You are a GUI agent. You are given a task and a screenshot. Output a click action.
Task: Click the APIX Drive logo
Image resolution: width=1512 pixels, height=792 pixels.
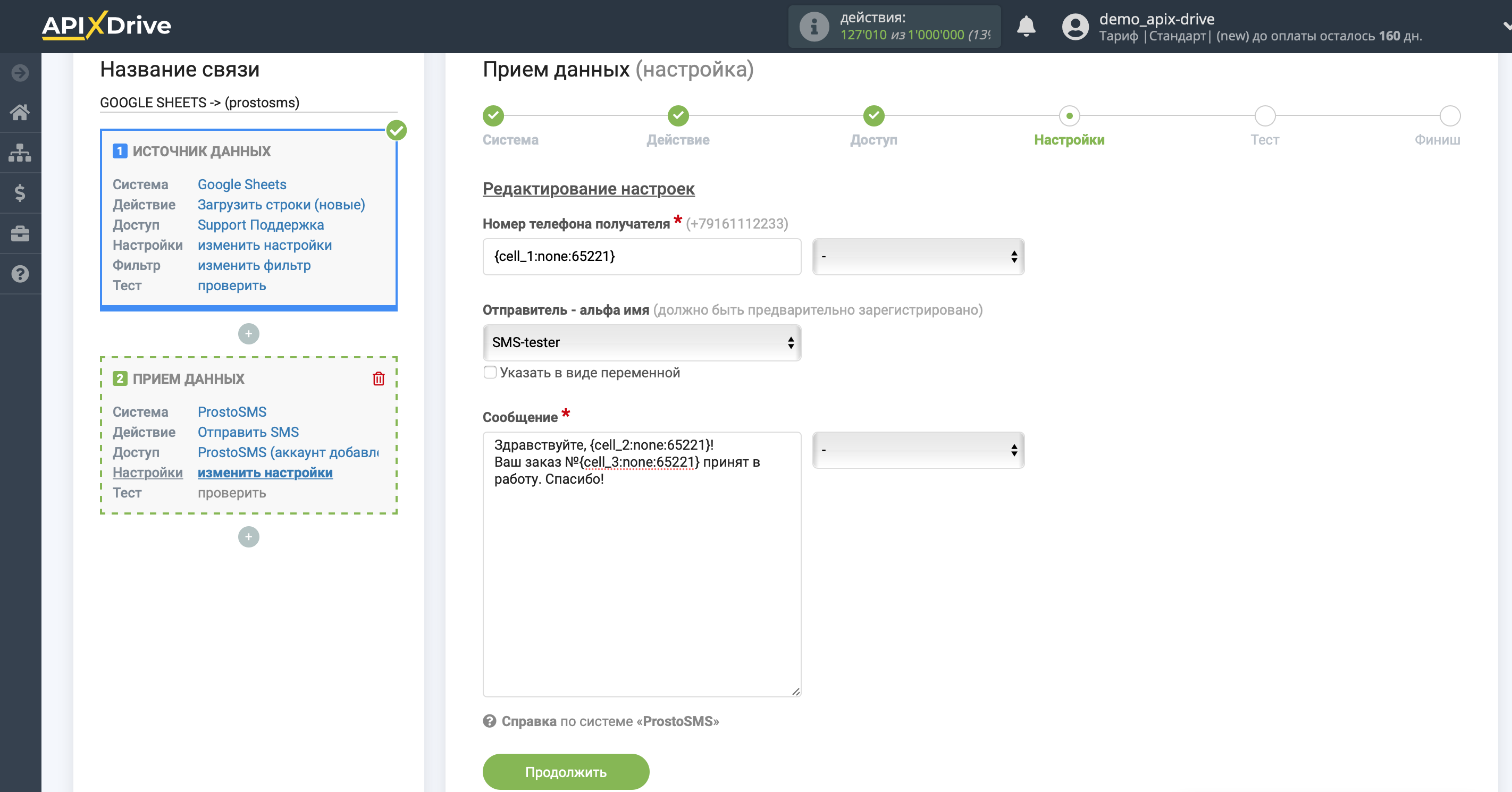click(x=106, y=25)
